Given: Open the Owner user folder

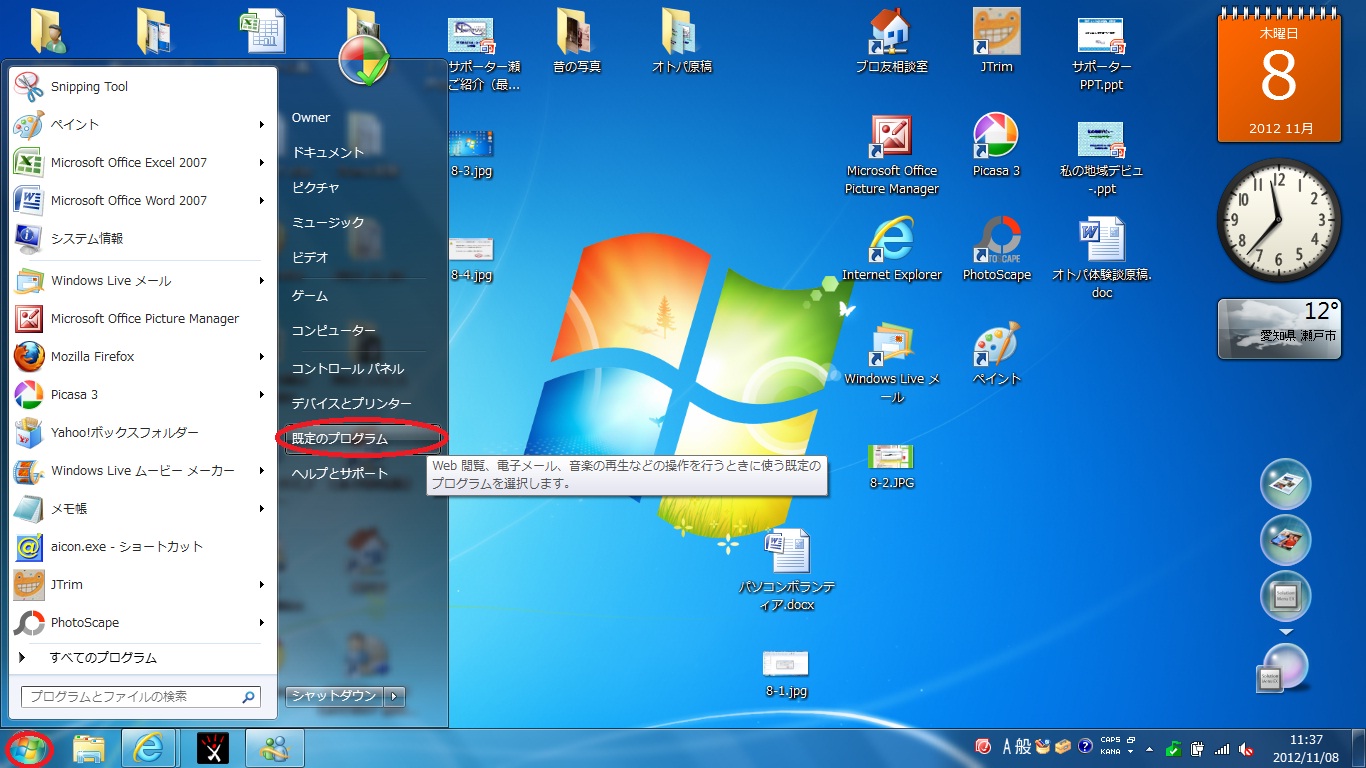Looking at the screenshot, I should point(360,118).
